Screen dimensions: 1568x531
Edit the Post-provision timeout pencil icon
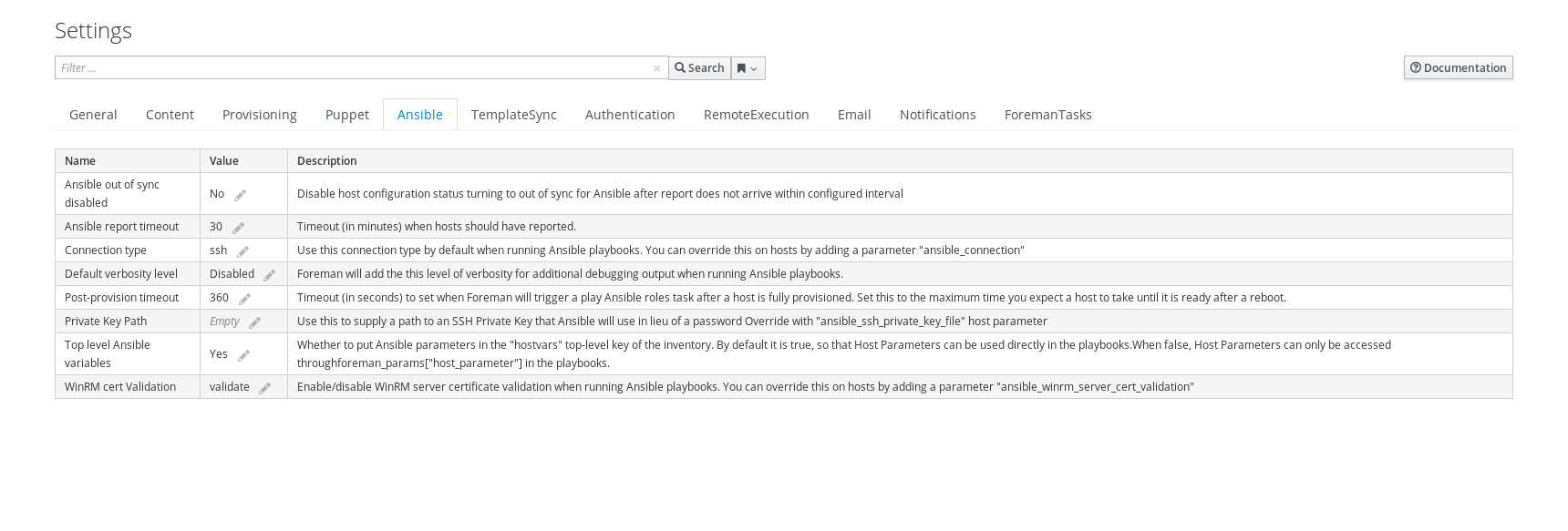coord(244,299)
